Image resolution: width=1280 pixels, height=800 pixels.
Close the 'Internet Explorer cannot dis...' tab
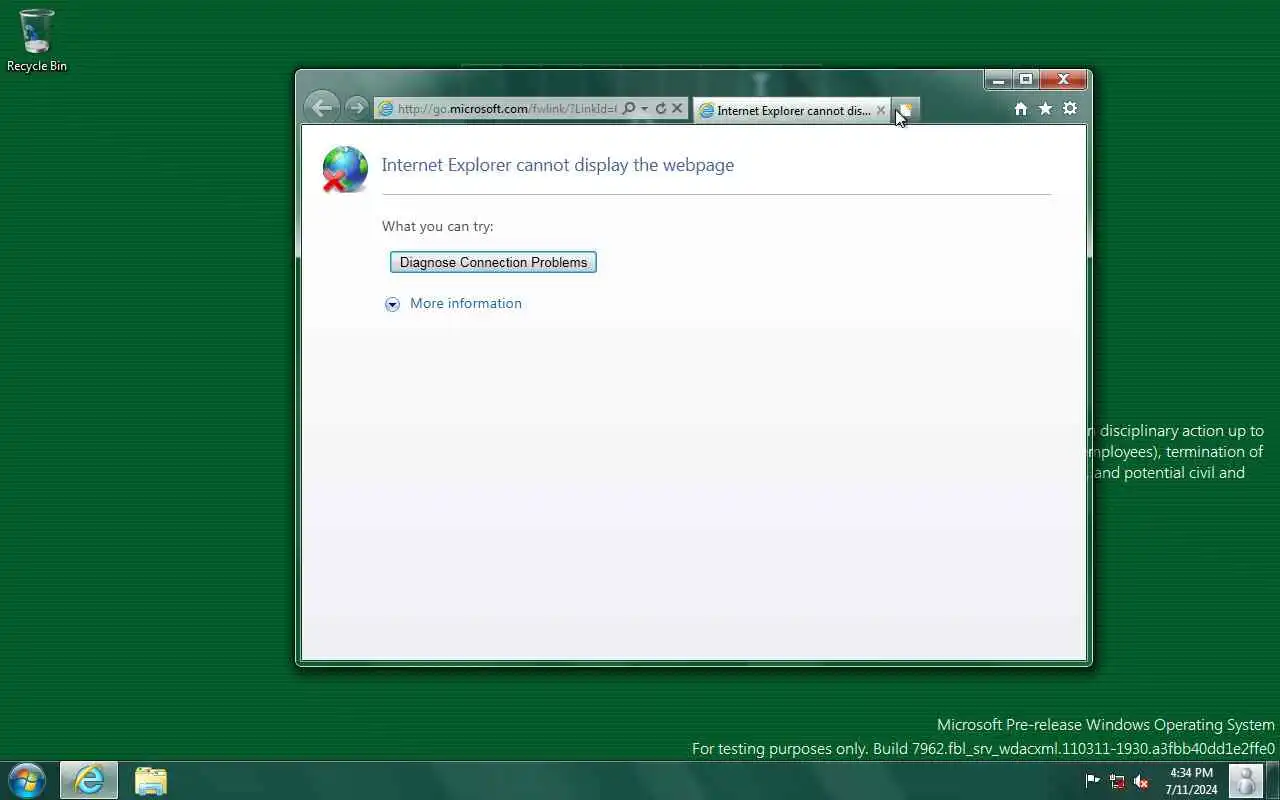click(881, 110)
